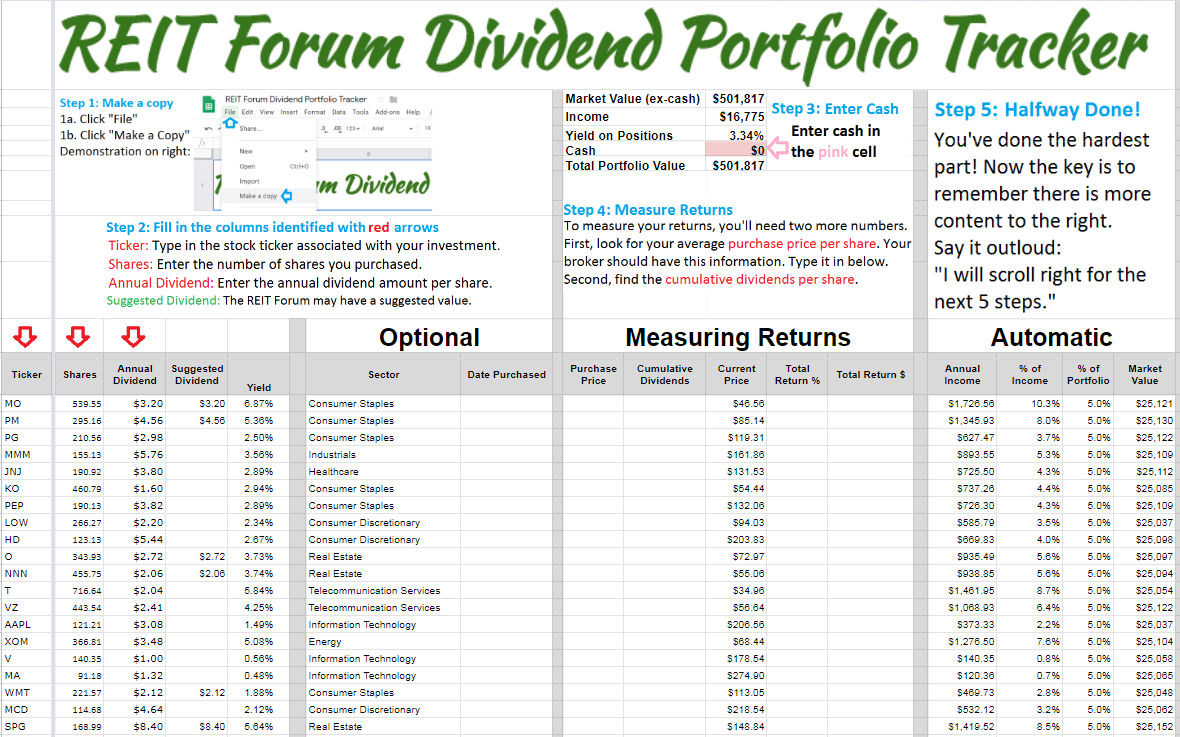This screenshot has width=1180, height=737.
Task: Click the PM ticker cell
Action: pyautogui.click(x=26, y=421)
